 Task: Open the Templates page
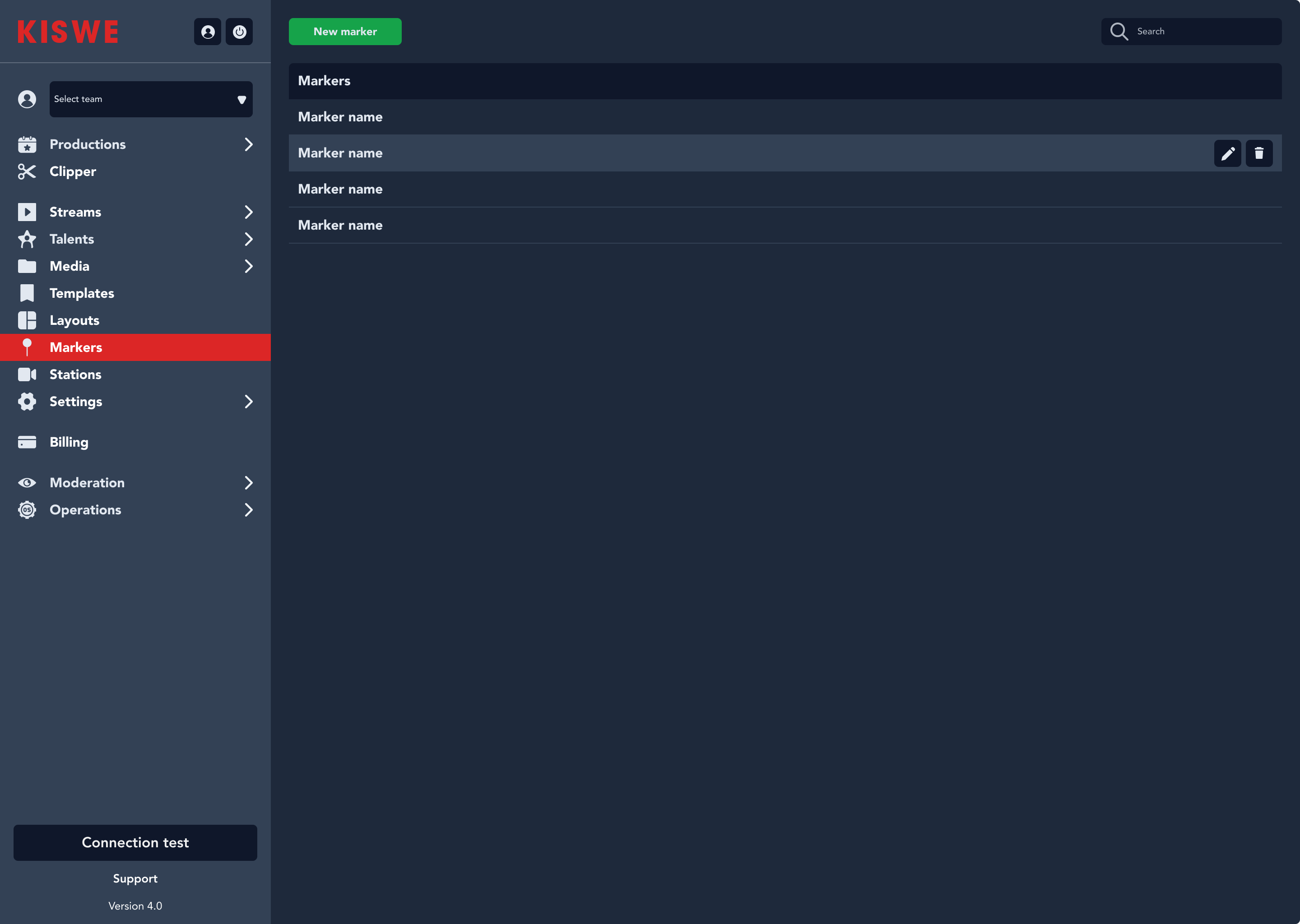(x=82, y=294)
